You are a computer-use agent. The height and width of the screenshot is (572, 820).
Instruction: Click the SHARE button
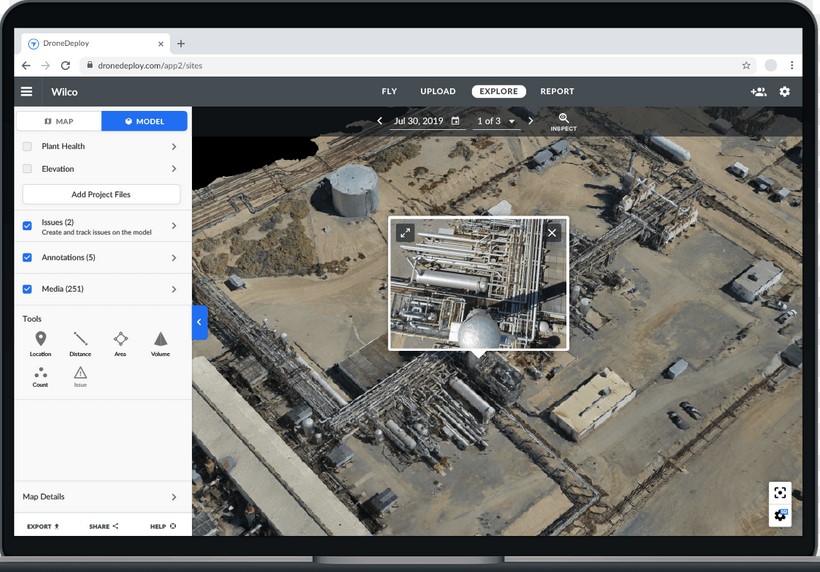[104, 527]
